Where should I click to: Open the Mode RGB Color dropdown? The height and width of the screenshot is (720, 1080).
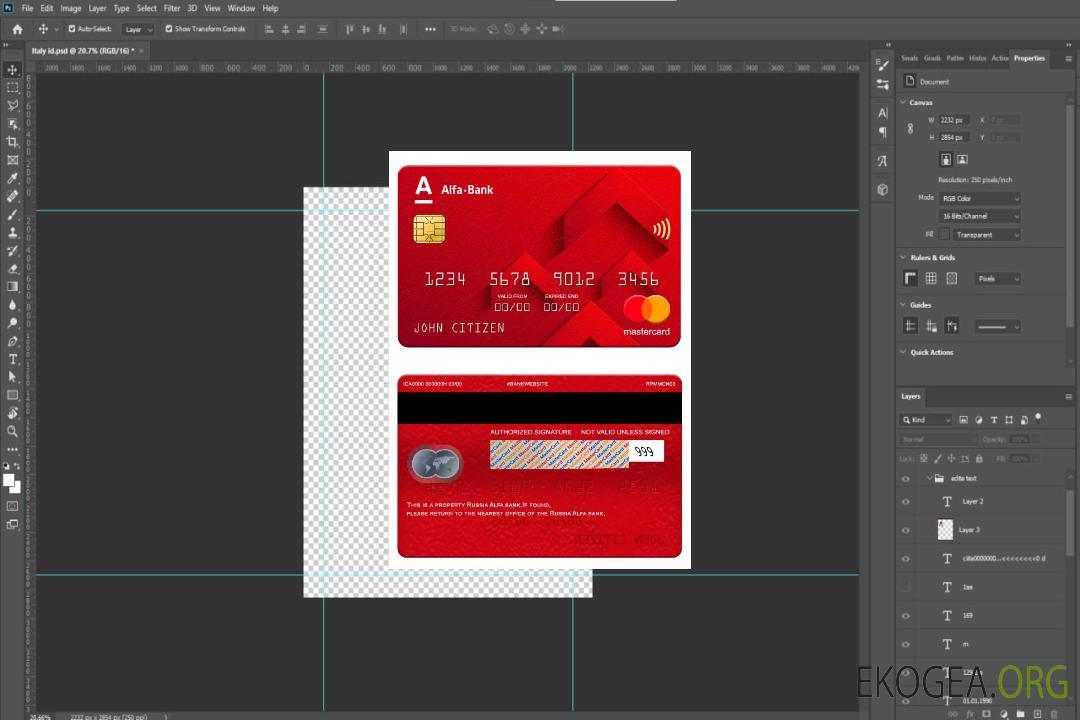coord(979,198)
